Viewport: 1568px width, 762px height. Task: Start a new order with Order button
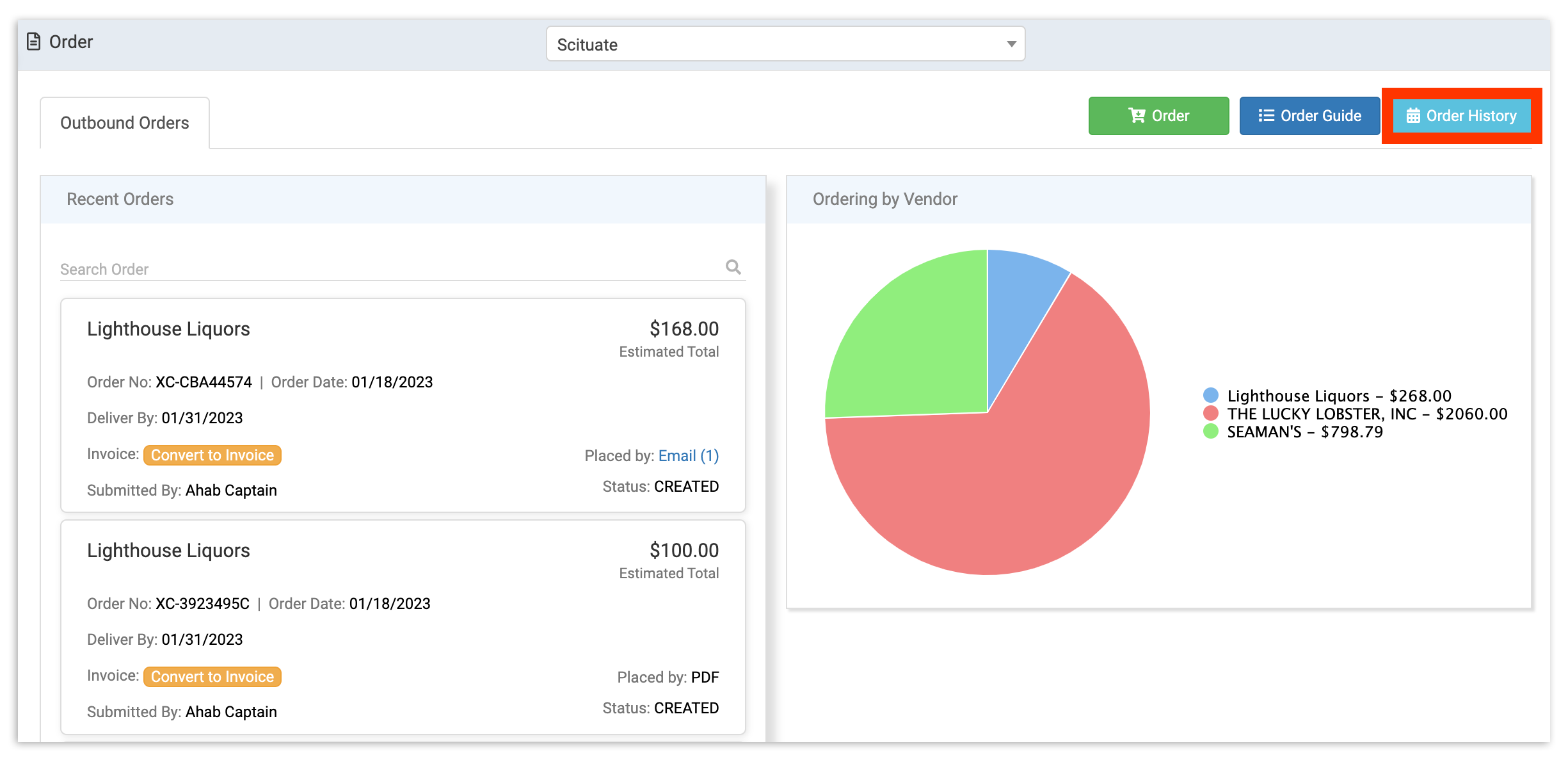pos(1158,116)
